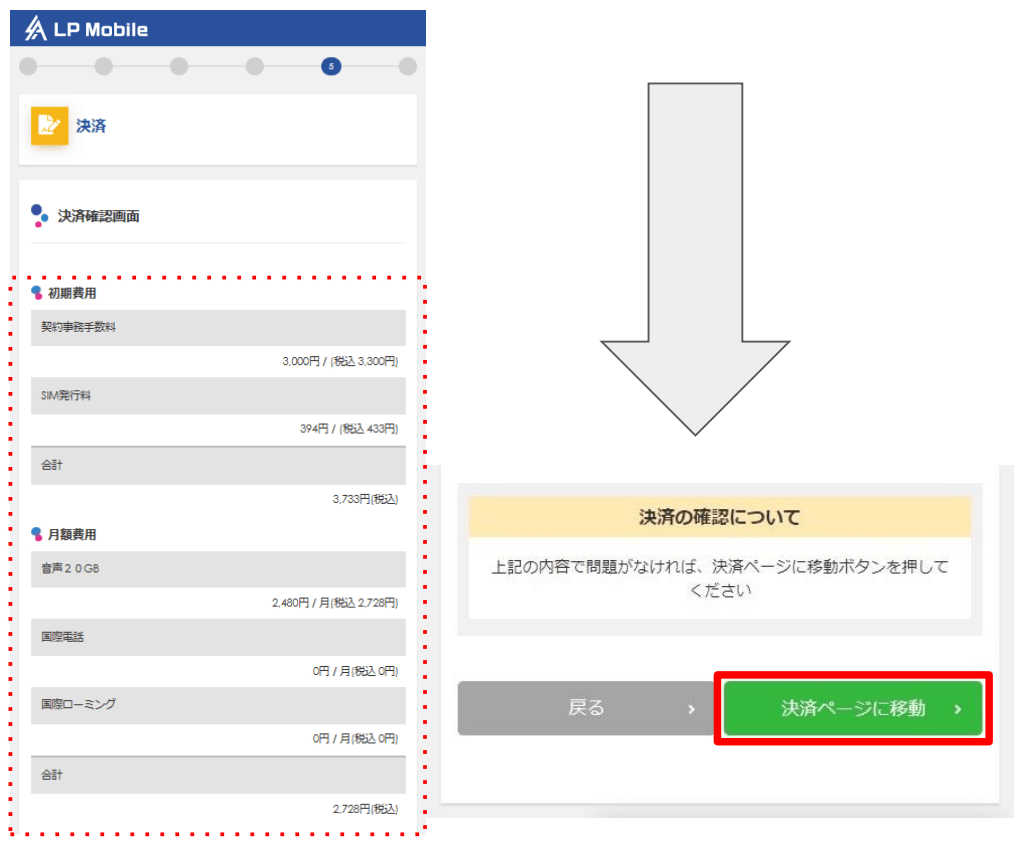Click the chevron arrow on the 戻る button

point(691,709)
